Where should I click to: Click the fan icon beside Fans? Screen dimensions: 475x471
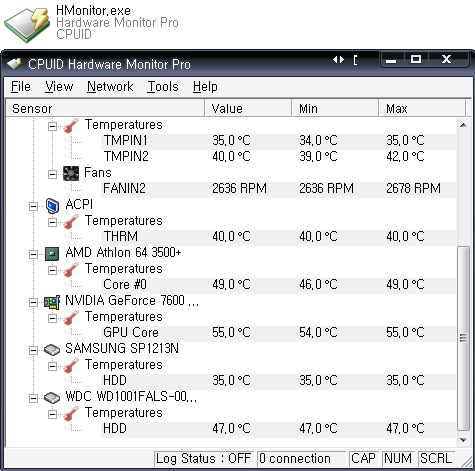pos(71,174)
